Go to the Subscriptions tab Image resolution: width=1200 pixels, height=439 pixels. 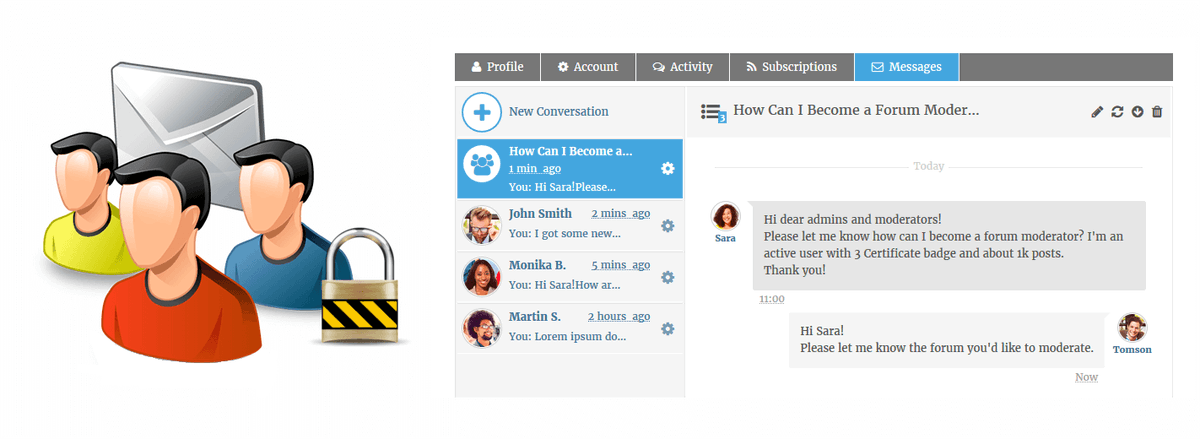pos(791,67)
